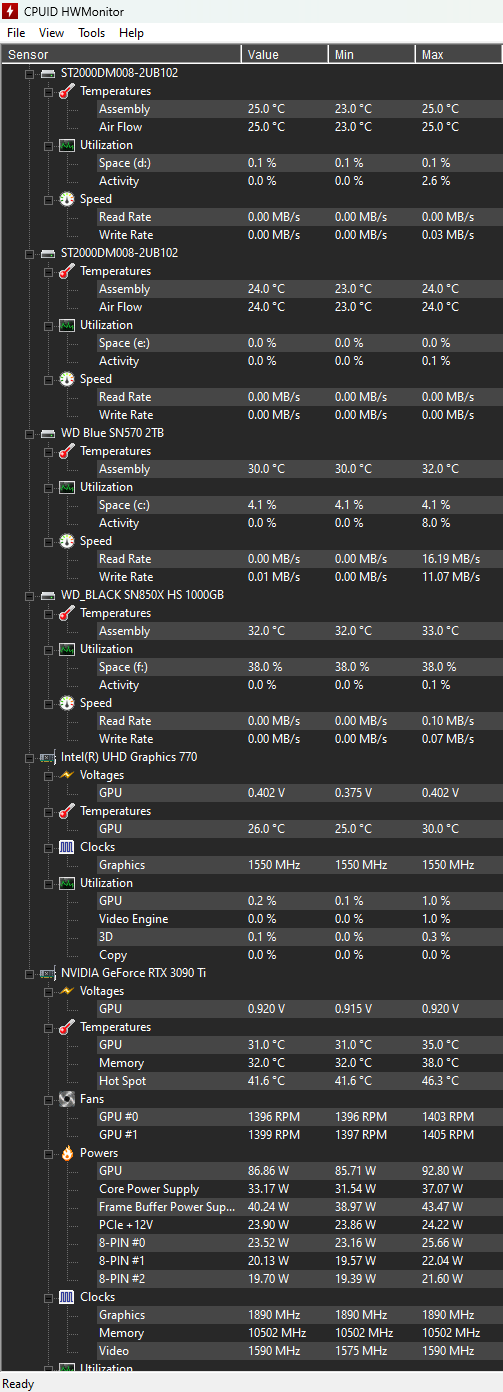Click the flame Powers icon
This screenshot has width=503, height=1392.
coord(67,1153)
